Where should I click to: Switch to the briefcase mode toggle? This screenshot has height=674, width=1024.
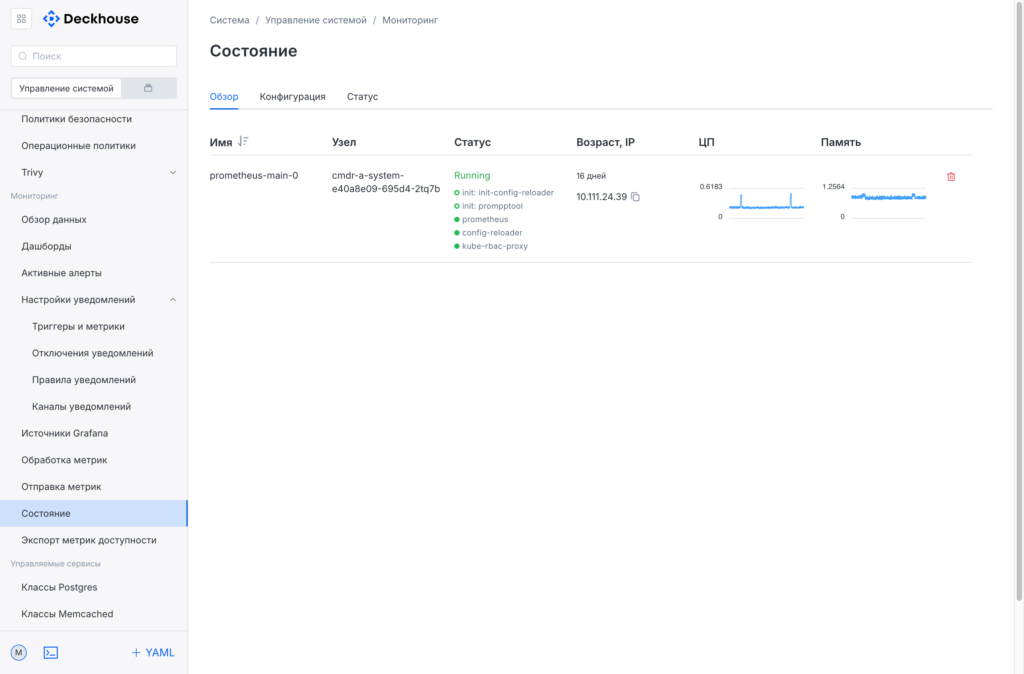(148, 88)
